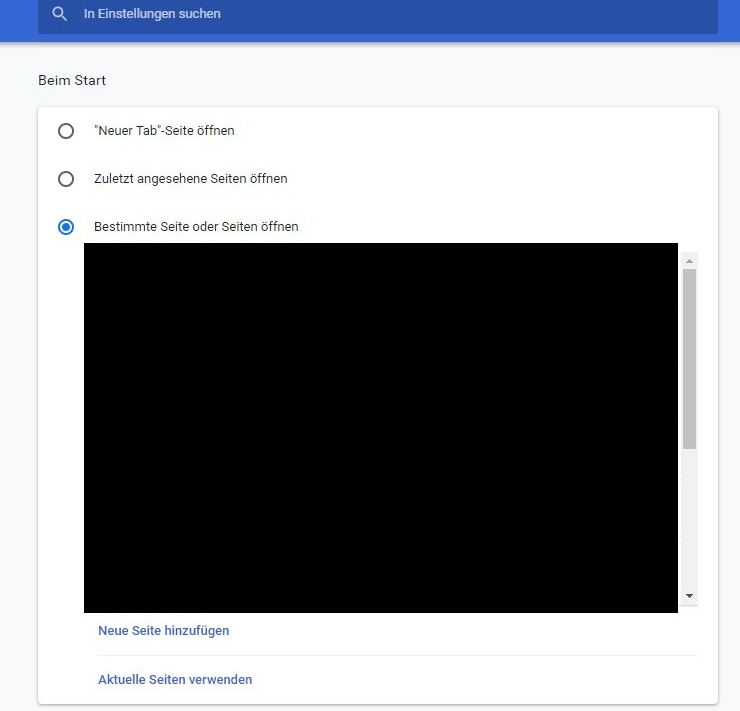Click the scrollbar down arrow of pages list
This screenshot has height=711, width=740.
tap(690, 596)
